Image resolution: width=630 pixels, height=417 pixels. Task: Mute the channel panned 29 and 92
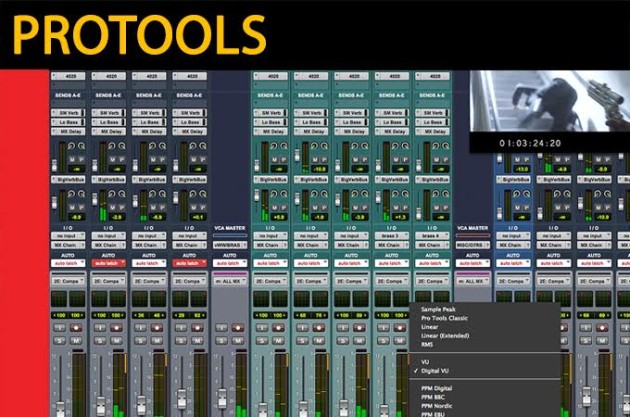click(198, 341)
